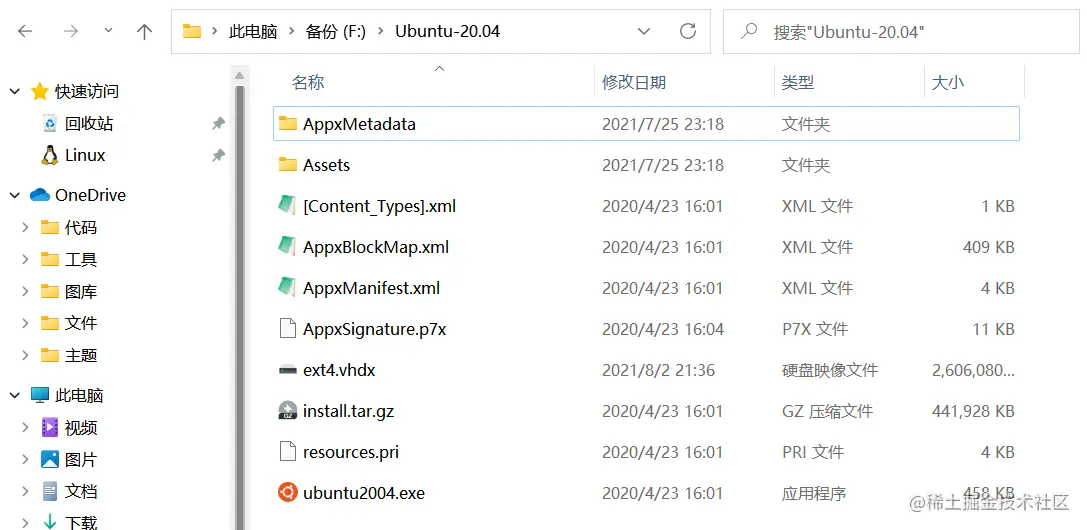Expand the 图库 folder
This screenshot has height=530, width=1087.
[x=25, y=292]
